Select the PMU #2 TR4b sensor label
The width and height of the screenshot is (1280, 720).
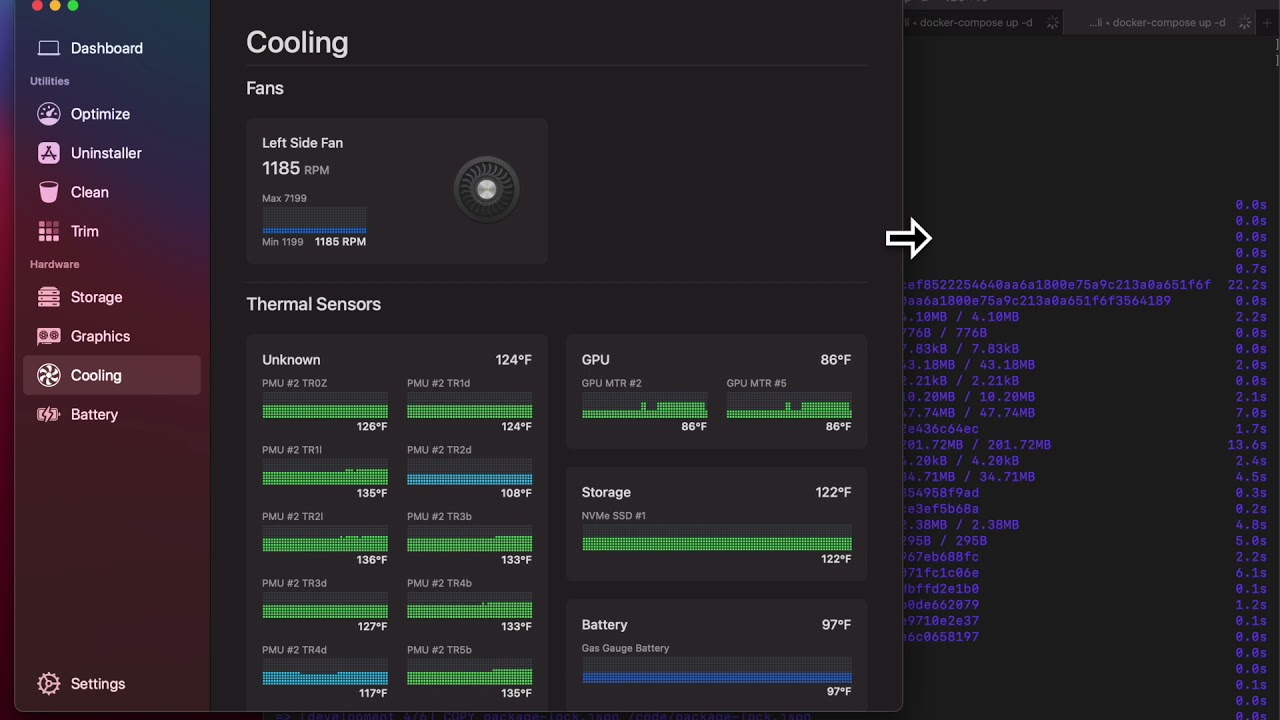pos(439,583)
